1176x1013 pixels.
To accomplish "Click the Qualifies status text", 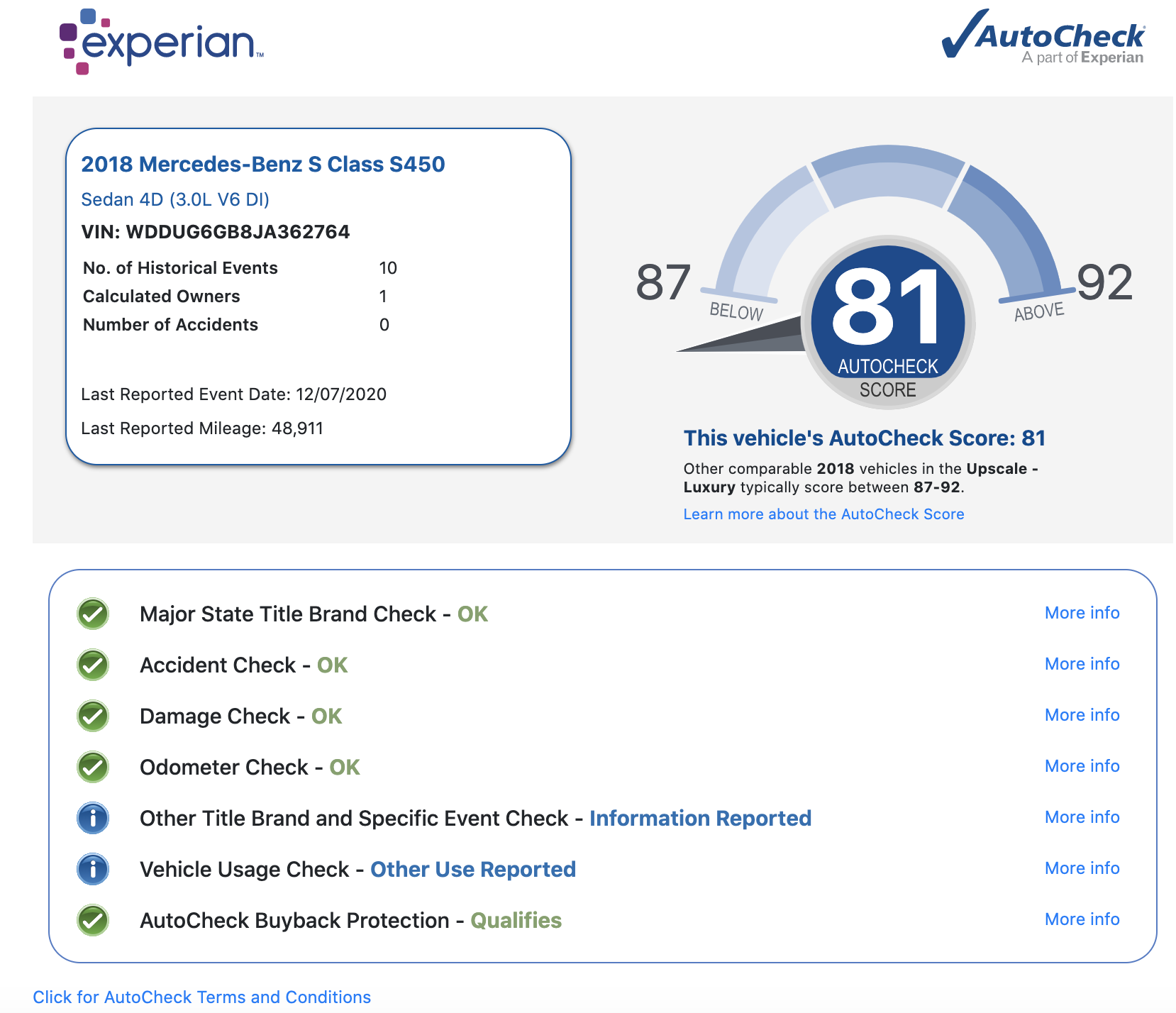I will [x=516, y=921].
